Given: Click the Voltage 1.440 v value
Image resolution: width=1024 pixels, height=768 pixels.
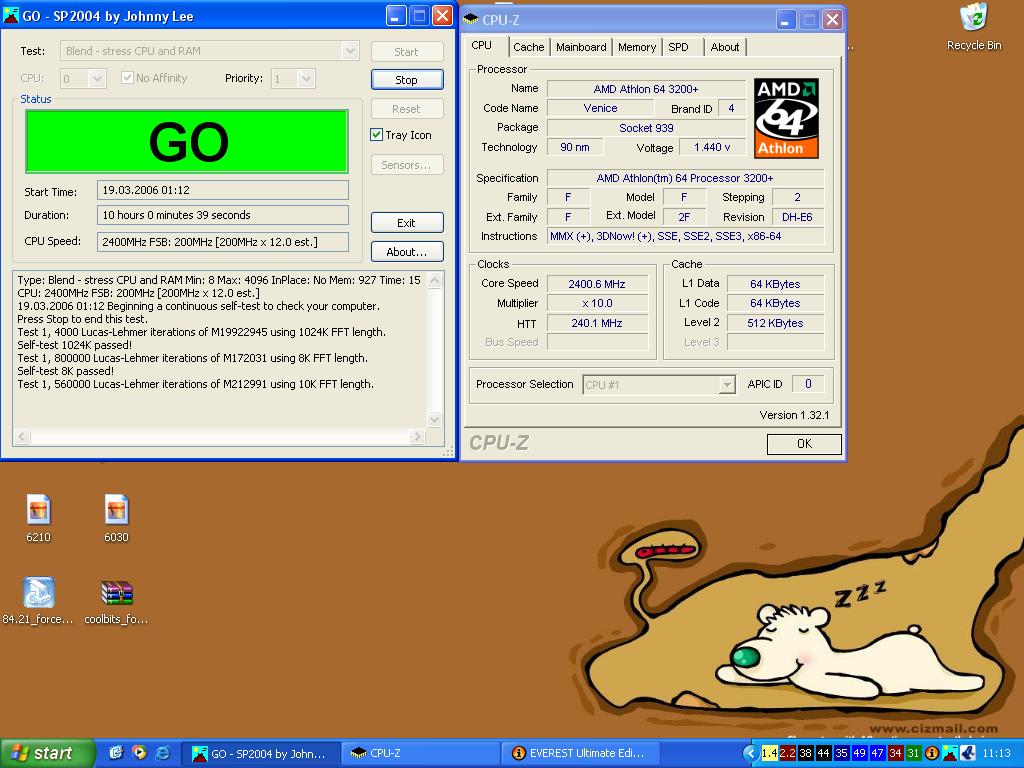Looking at the screenshot, I should coord(712,147).
